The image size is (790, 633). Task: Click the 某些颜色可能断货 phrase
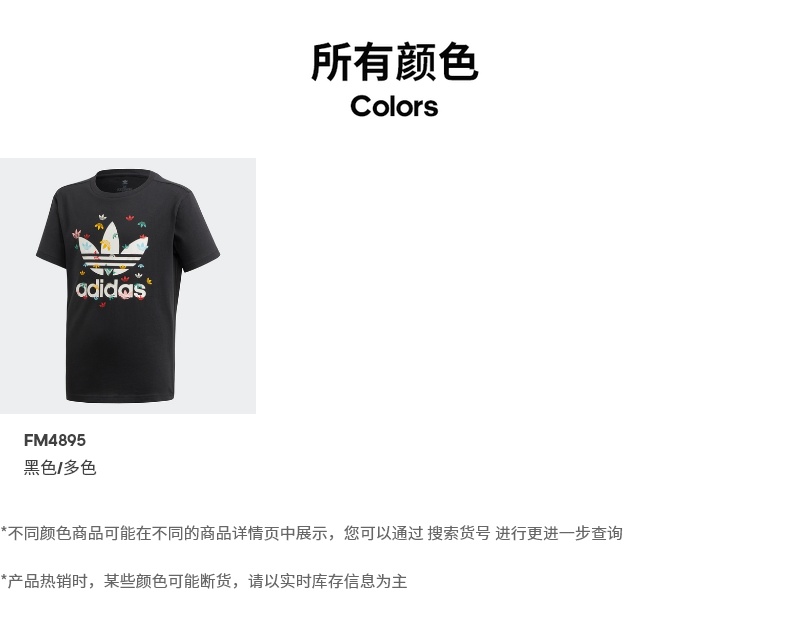pyautogui.click(x=167, y=581)
